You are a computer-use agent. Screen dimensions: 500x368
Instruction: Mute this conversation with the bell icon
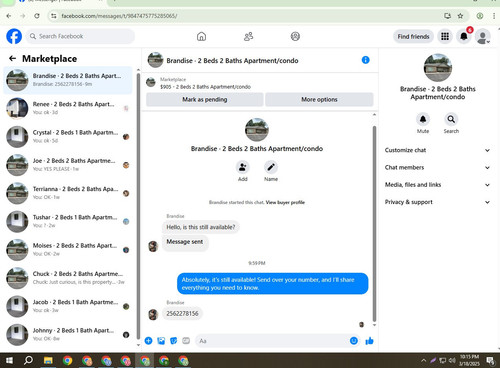pyautogui.click(x=423, y=119)
